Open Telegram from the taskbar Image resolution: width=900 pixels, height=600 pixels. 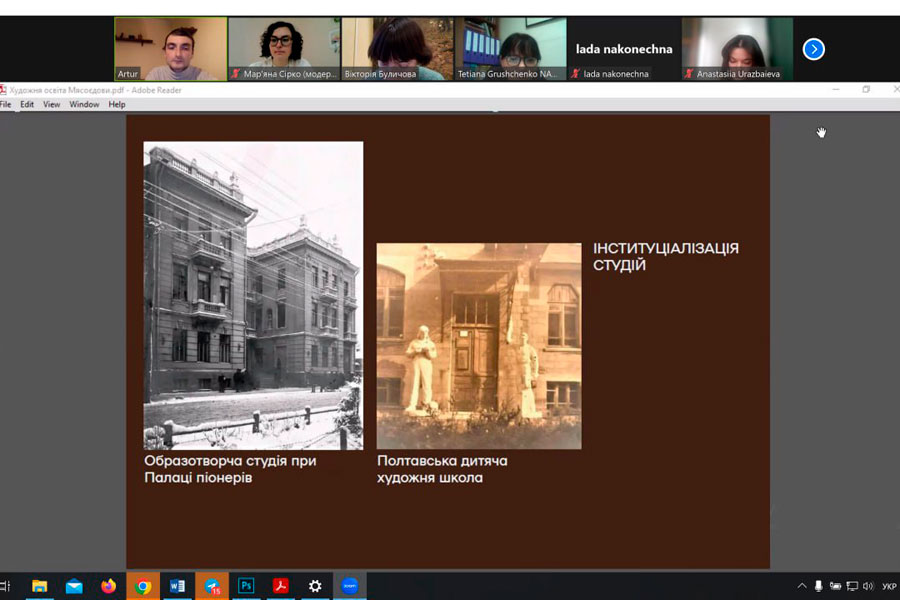[212, 586]
